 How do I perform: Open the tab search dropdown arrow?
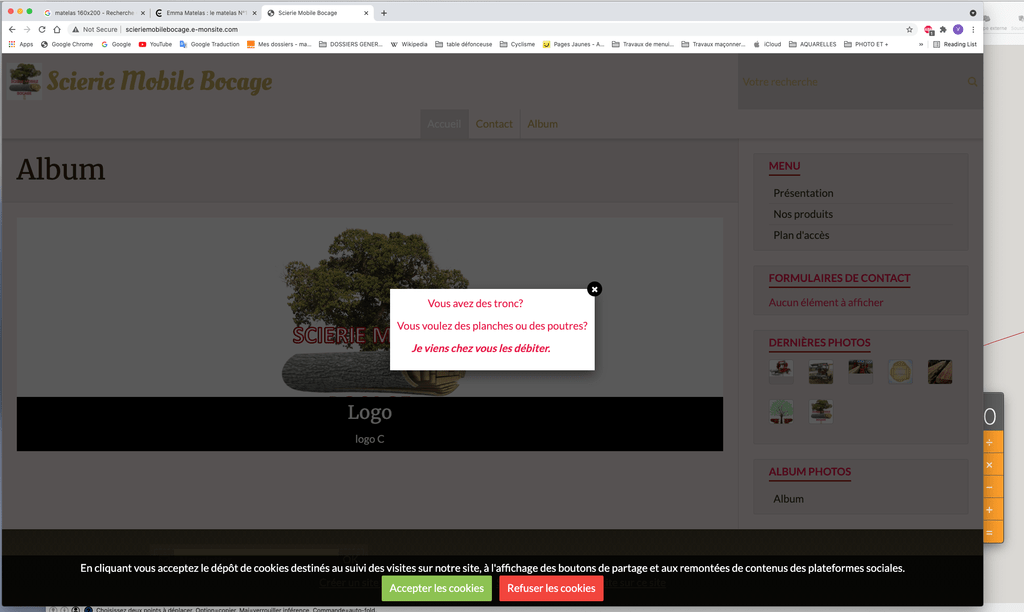pos(972,12)
